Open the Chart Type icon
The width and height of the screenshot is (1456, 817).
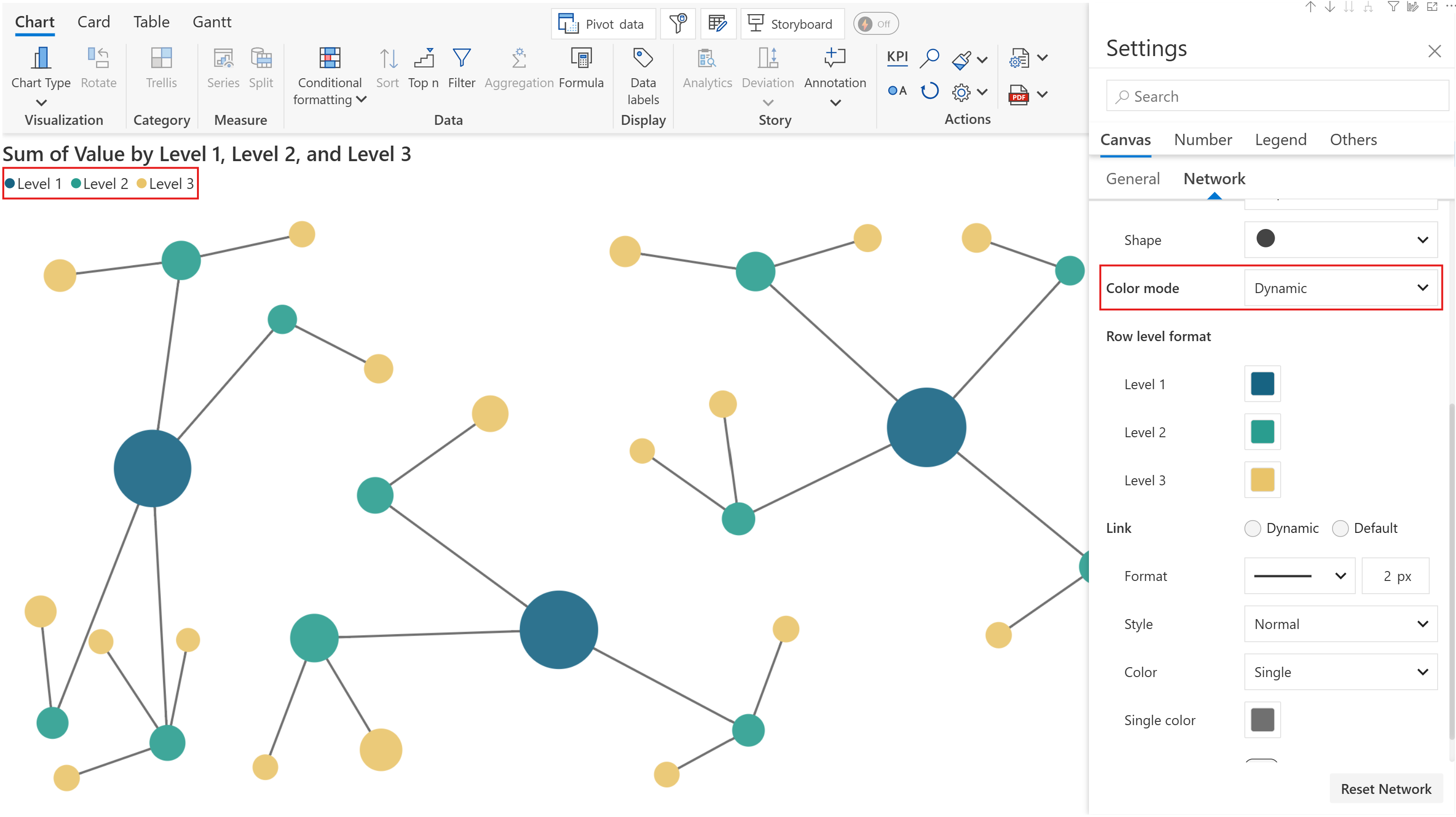click(41, 57)
